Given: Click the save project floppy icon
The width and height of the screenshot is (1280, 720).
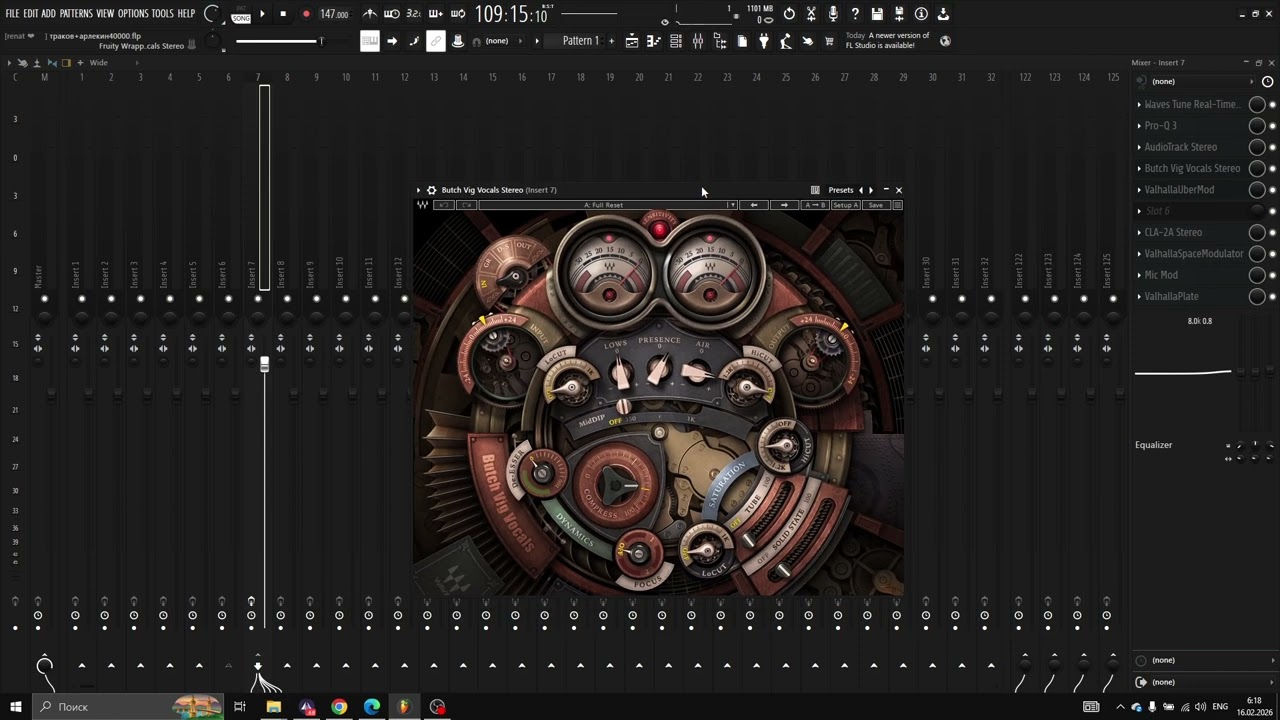Looking at the screenshot, I should [877, 14].
